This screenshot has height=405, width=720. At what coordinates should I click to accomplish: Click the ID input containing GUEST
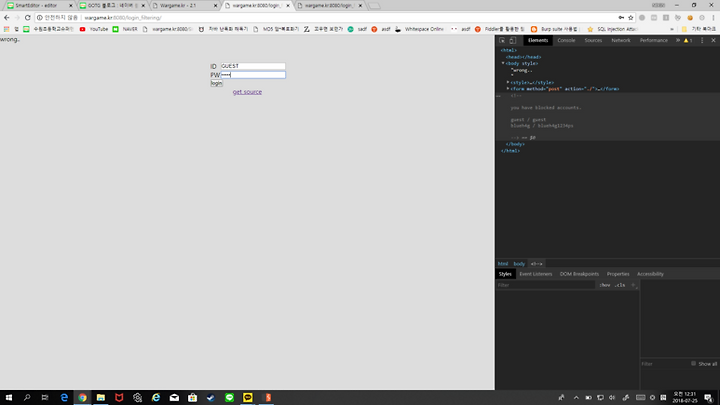click(253, 66)
